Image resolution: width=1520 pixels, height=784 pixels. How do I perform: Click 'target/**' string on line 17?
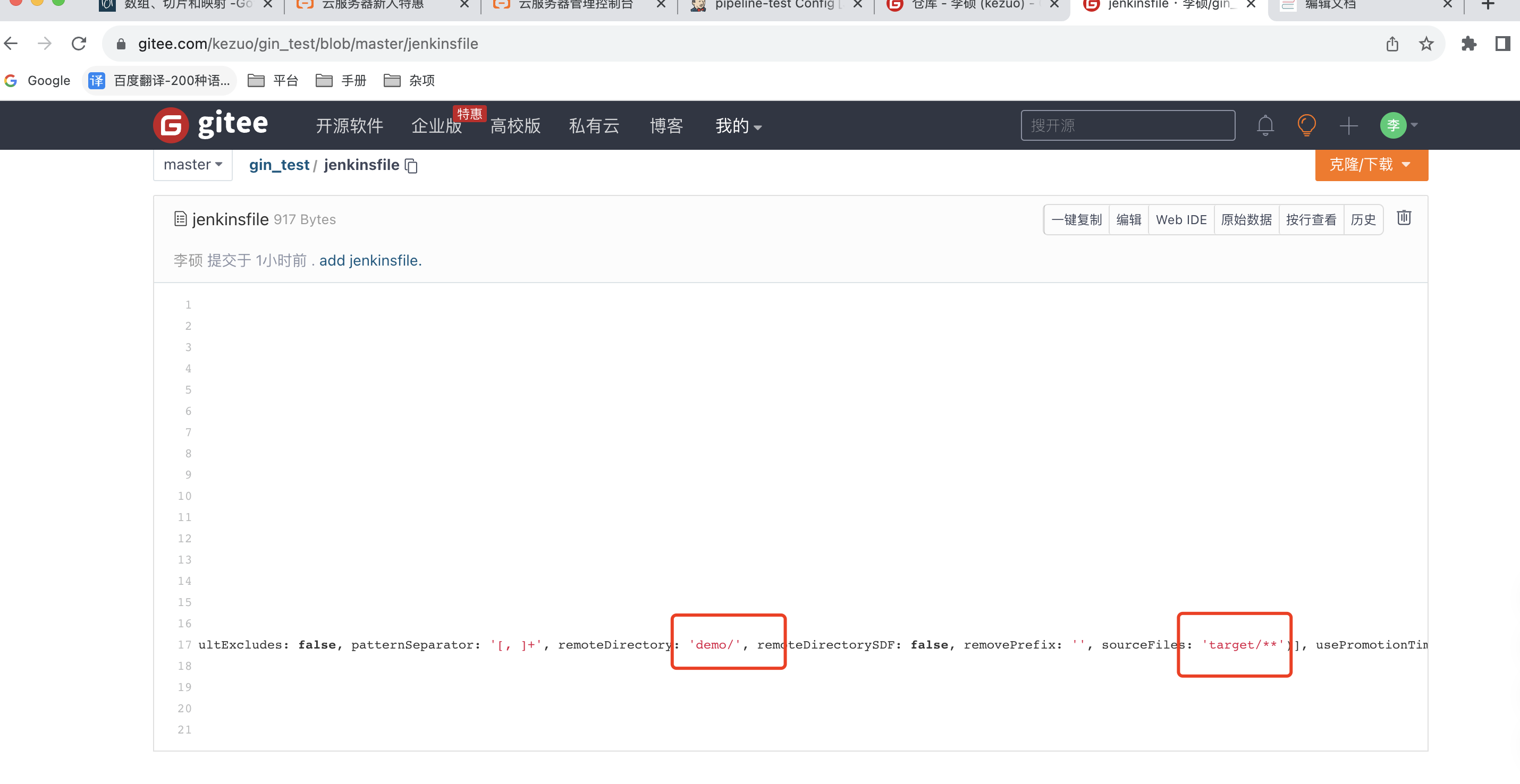click(1242, 645)
